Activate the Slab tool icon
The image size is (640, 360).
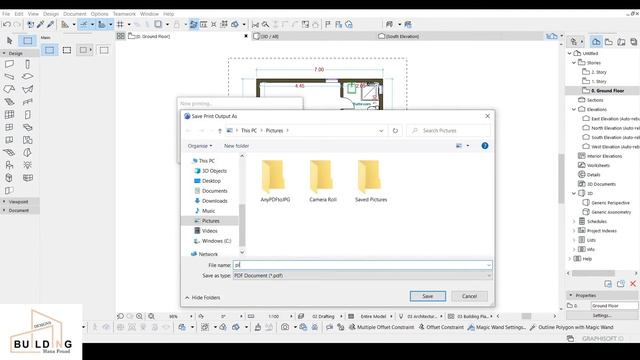coord(27,77)
